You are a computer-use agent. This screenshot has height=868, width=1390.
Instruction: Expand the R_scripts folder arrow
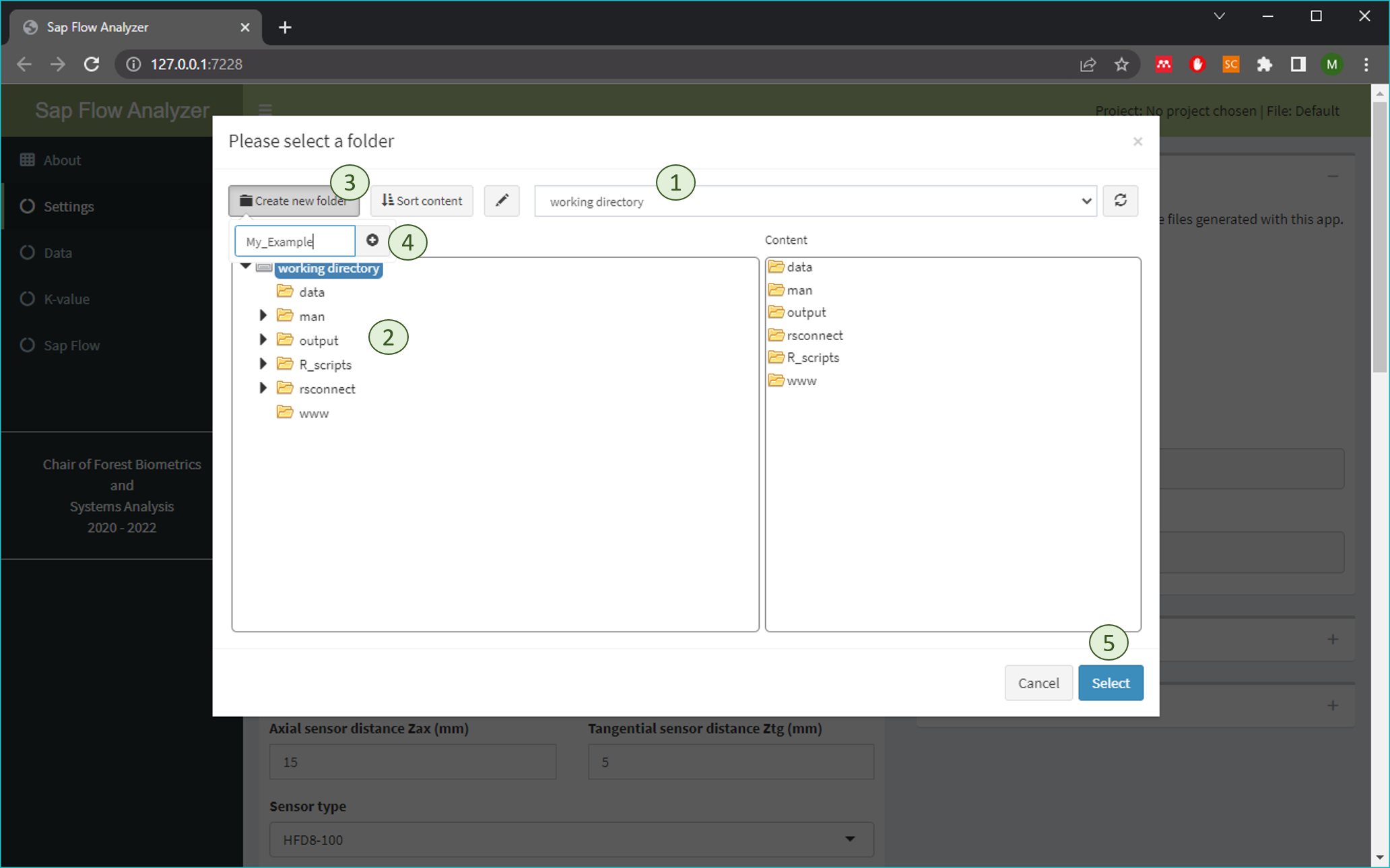pos(263,364)
